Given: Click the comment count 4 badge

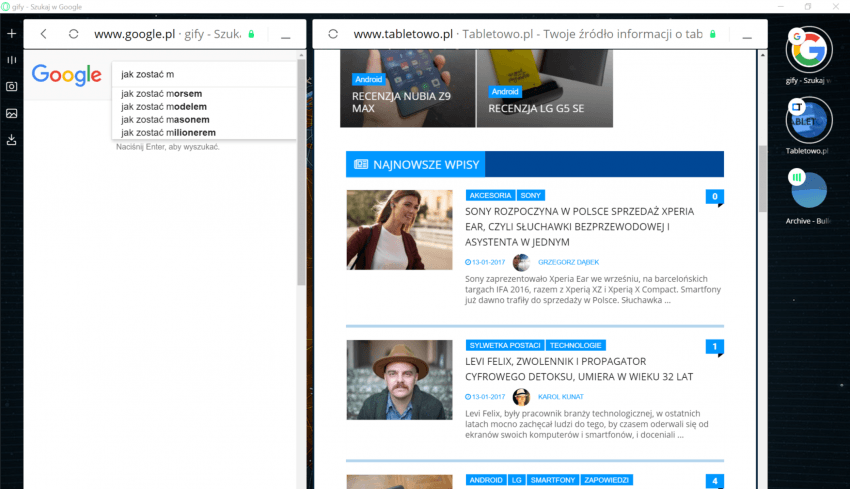Looking at the screenshot, I should coord(714,481).
